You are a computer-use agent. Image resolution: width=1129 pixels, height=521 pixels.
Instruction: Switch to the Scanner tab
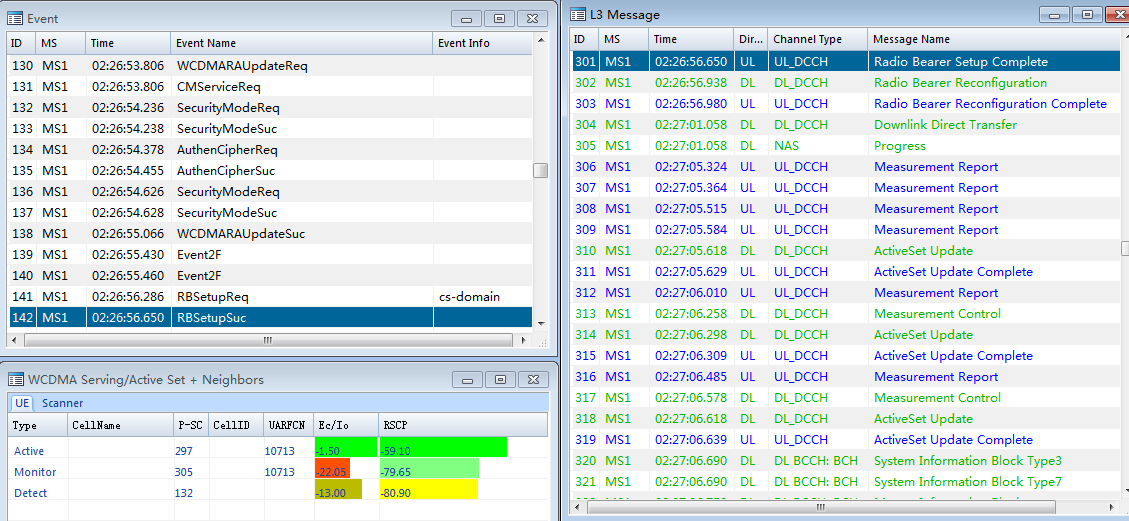(62, 403)
